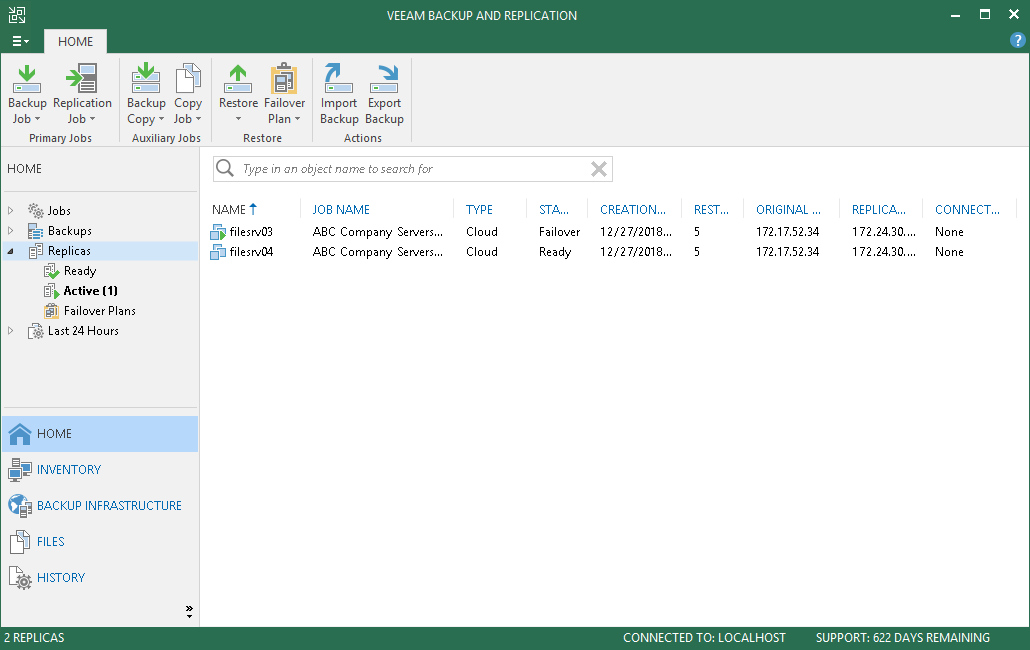
Task: Select the filesrv03 replica row
Action: [613, 232]
